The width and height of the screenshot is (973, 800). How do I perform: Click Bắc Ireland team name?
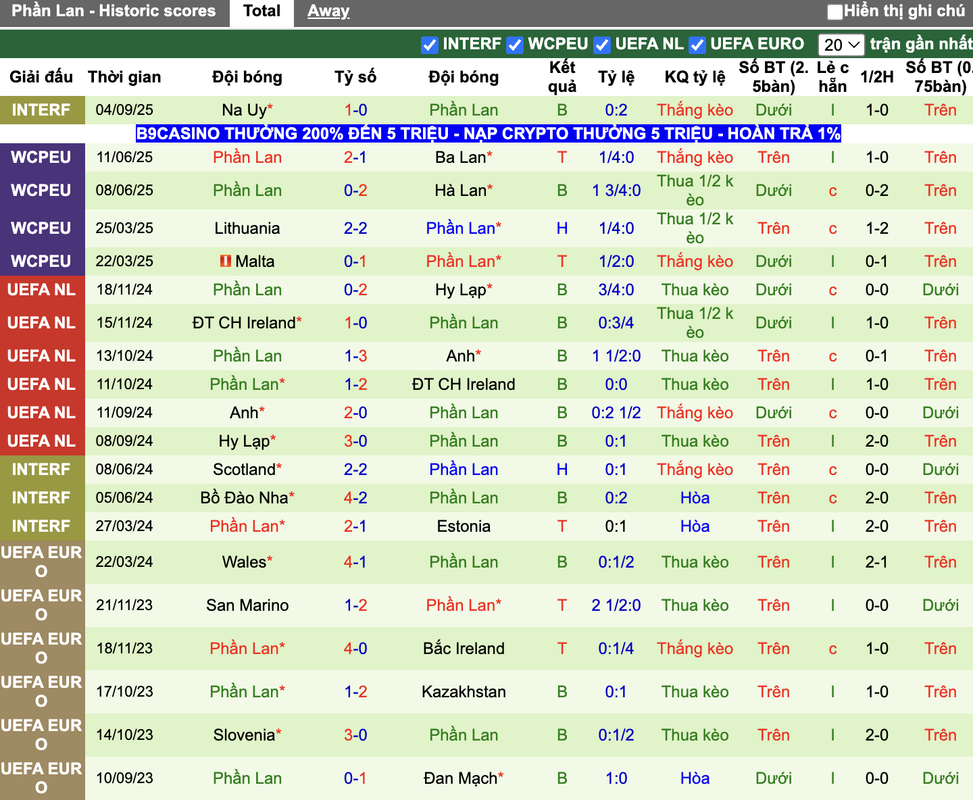point(464,649)
